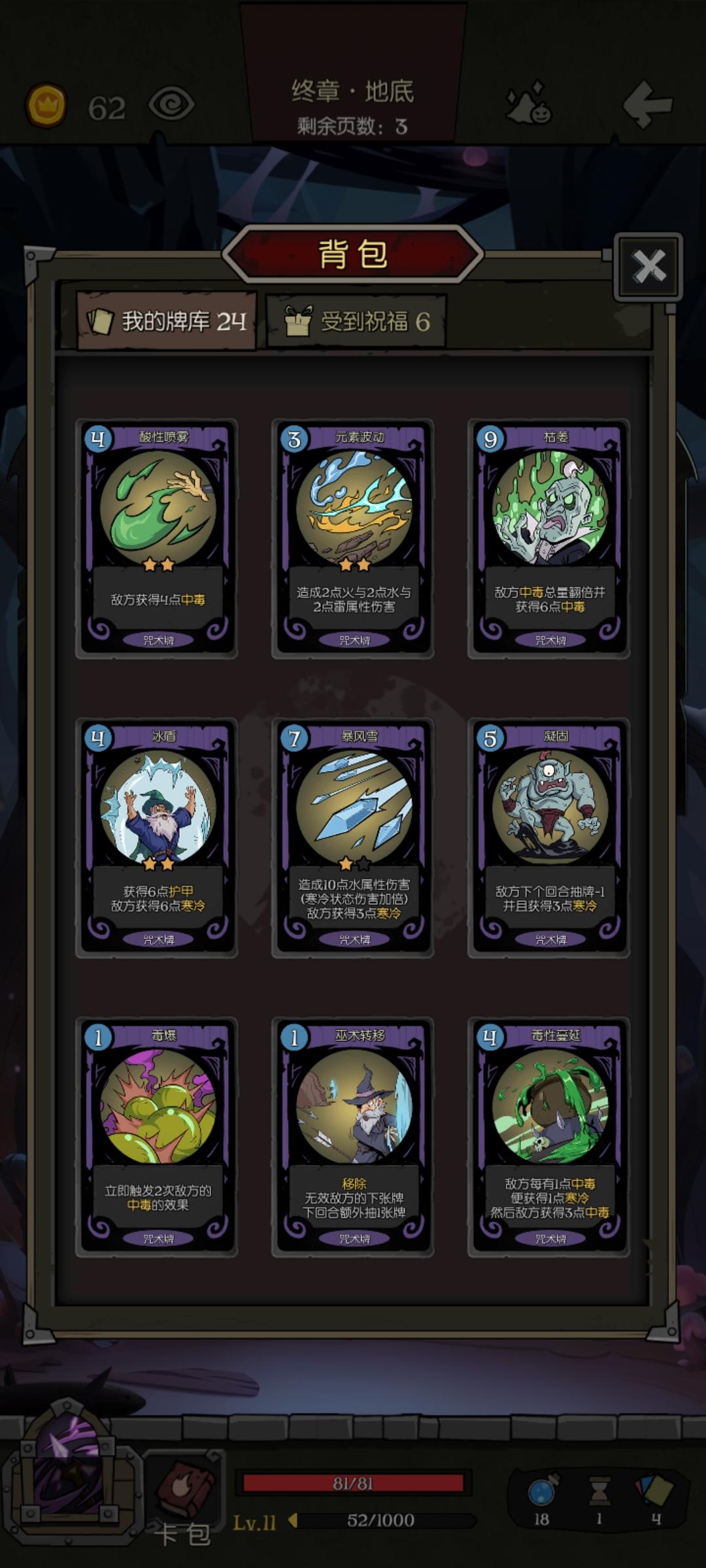706x1568 pixels.
Task: Select the 元素波动 element card
Action: point(353,538)
